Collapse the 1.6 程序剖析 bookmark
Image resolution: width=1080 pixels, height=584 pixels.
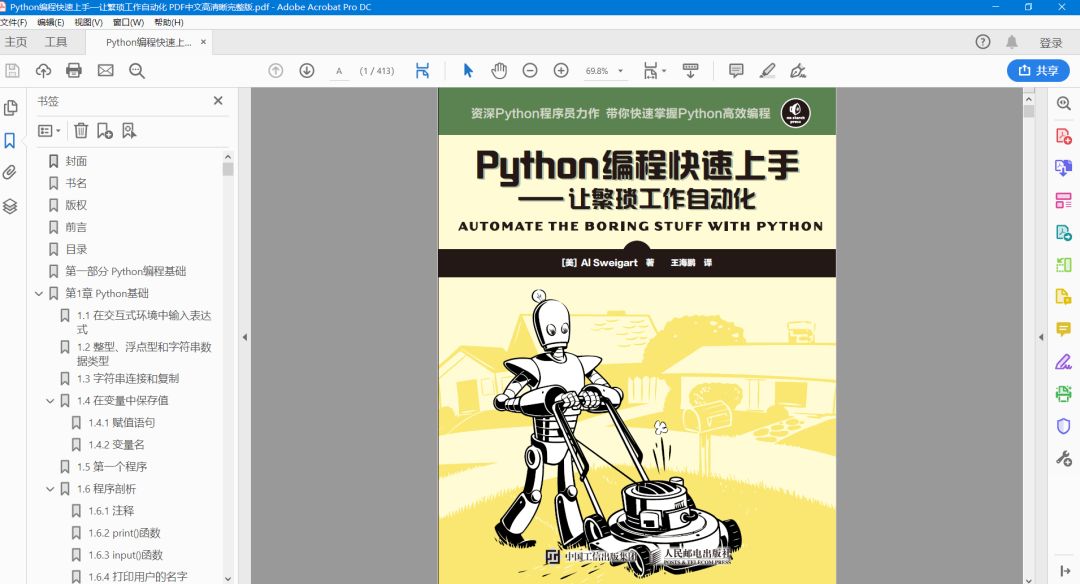[x=50, y=489]
